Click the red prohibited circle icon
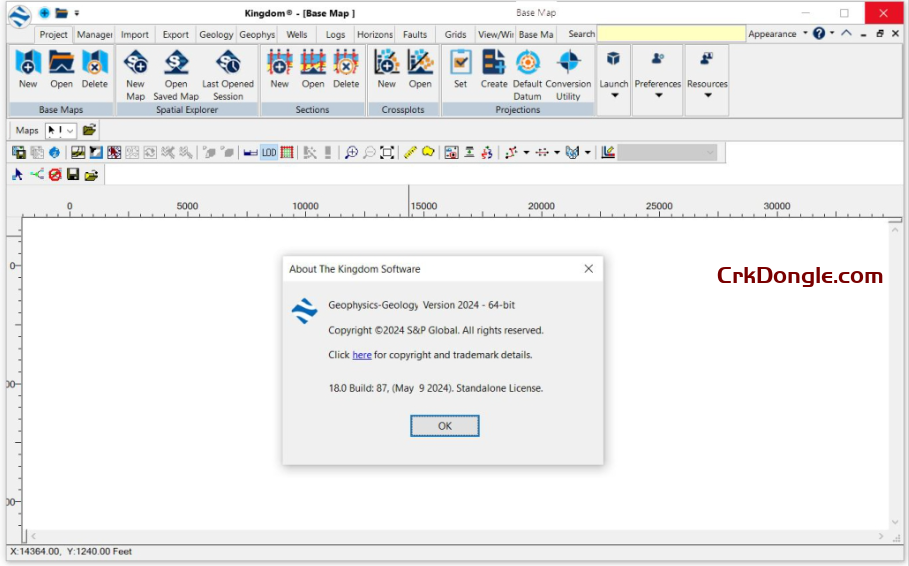The width and height of the screenshot is (909, 566). click(x=55, y=175)
